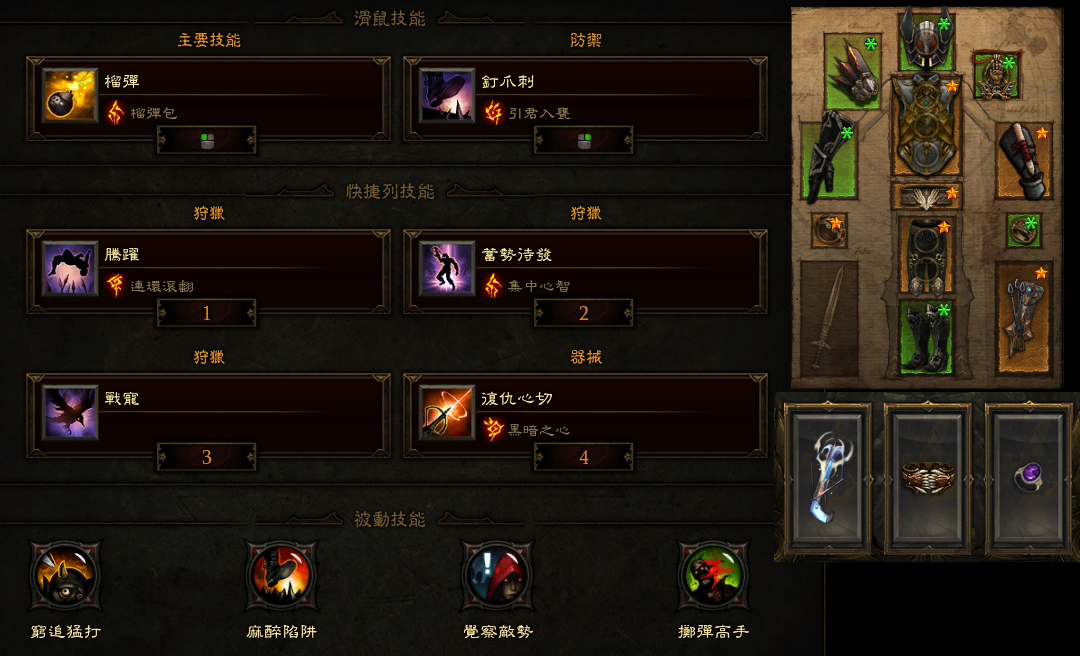This screenshot has height=656, width=1080.
Task: Select the 釘爪刺 caltrops skill icon
Action: point(446,96)
